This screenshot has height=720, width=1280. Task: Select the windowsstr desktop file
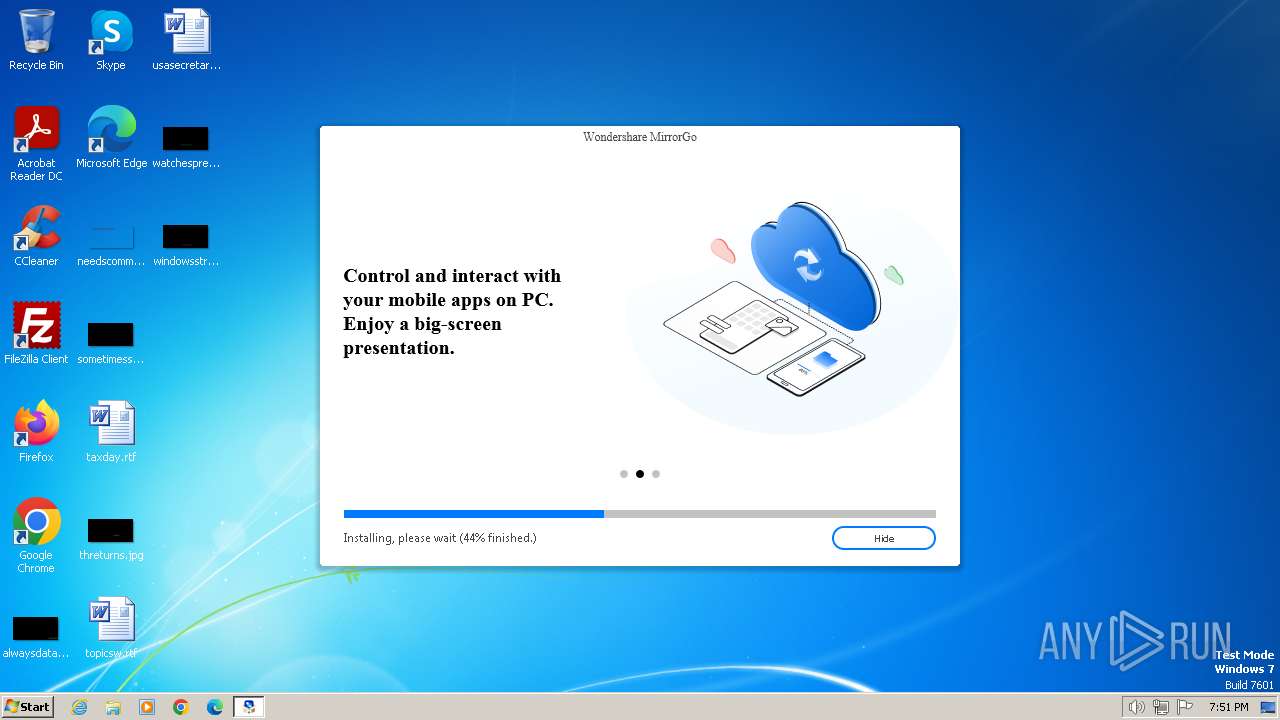coord(186,244)
